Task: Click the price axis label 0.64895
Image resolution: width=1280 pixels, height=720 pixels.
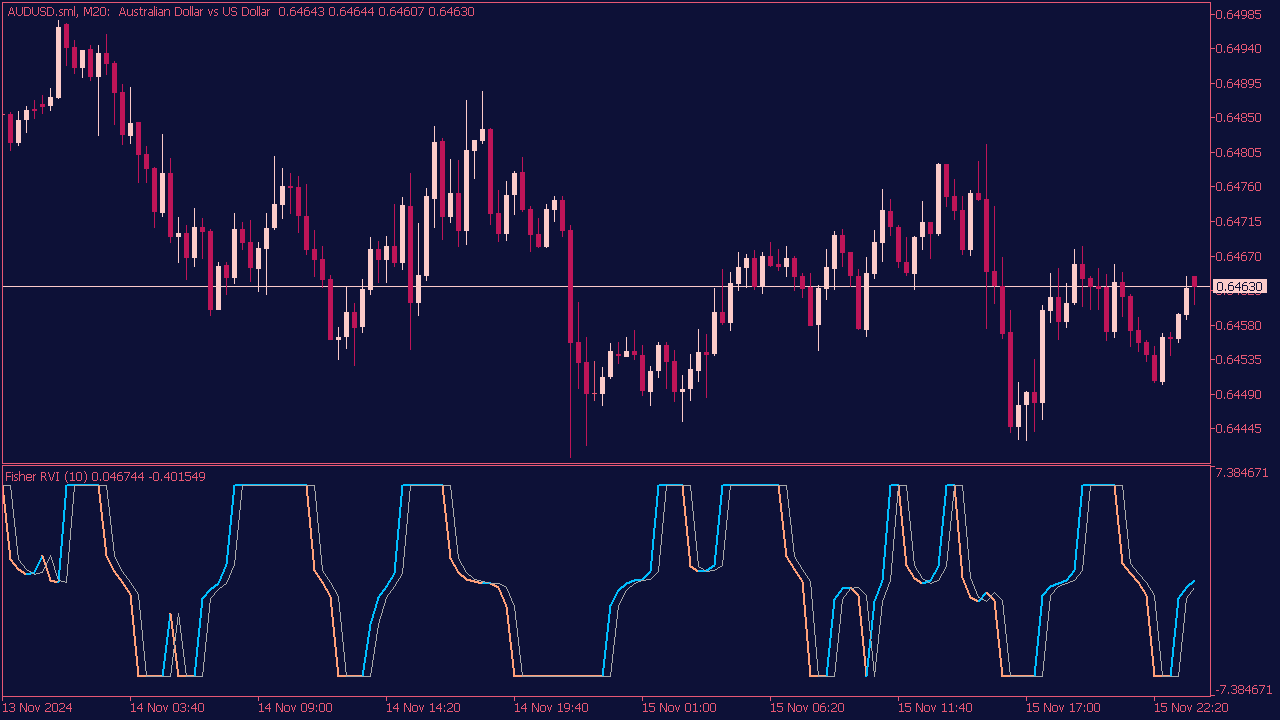Action: 1237,83
